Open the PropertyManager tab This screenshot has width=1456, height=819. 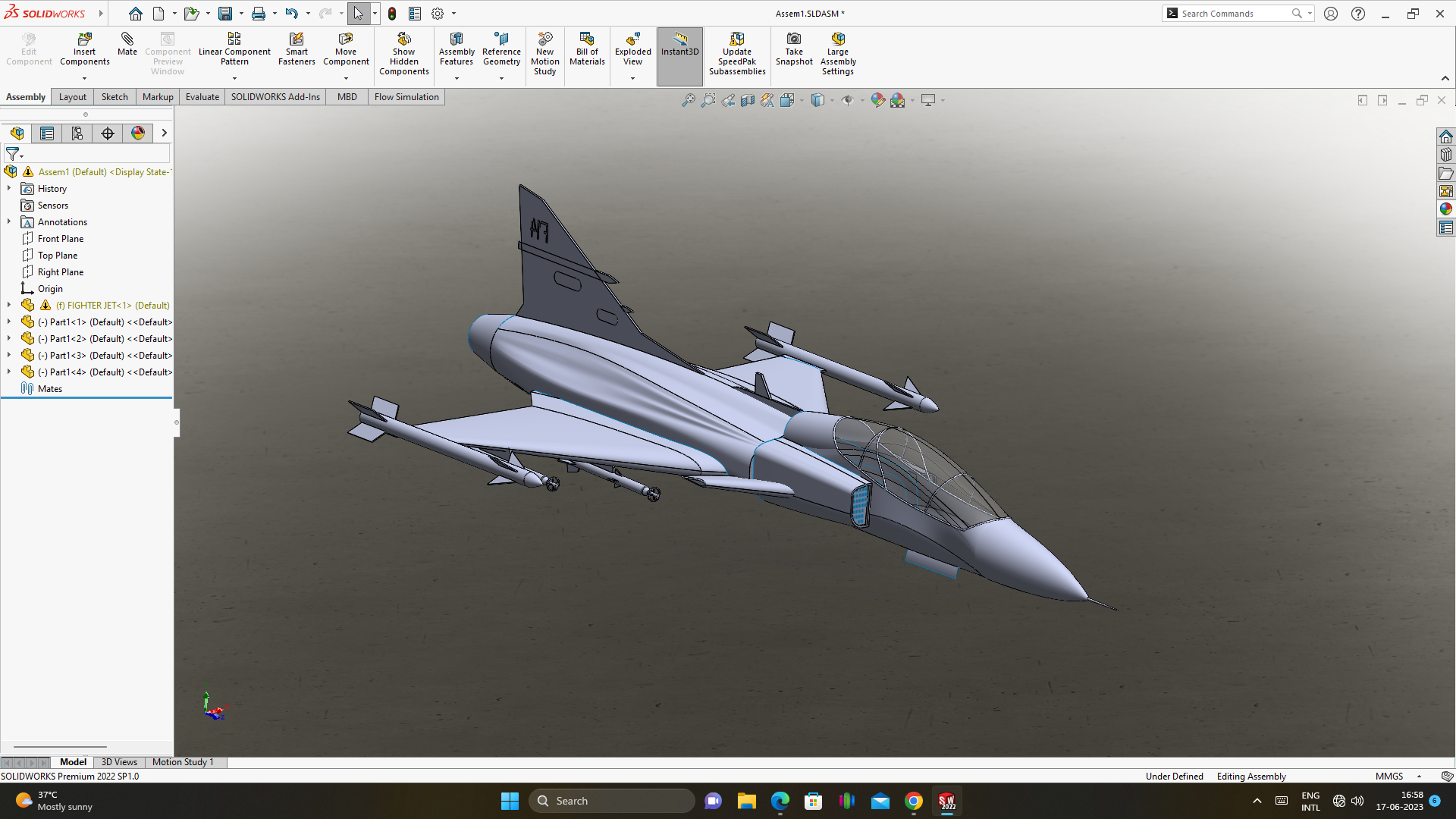pyautogui.click(x=47, y=133)
